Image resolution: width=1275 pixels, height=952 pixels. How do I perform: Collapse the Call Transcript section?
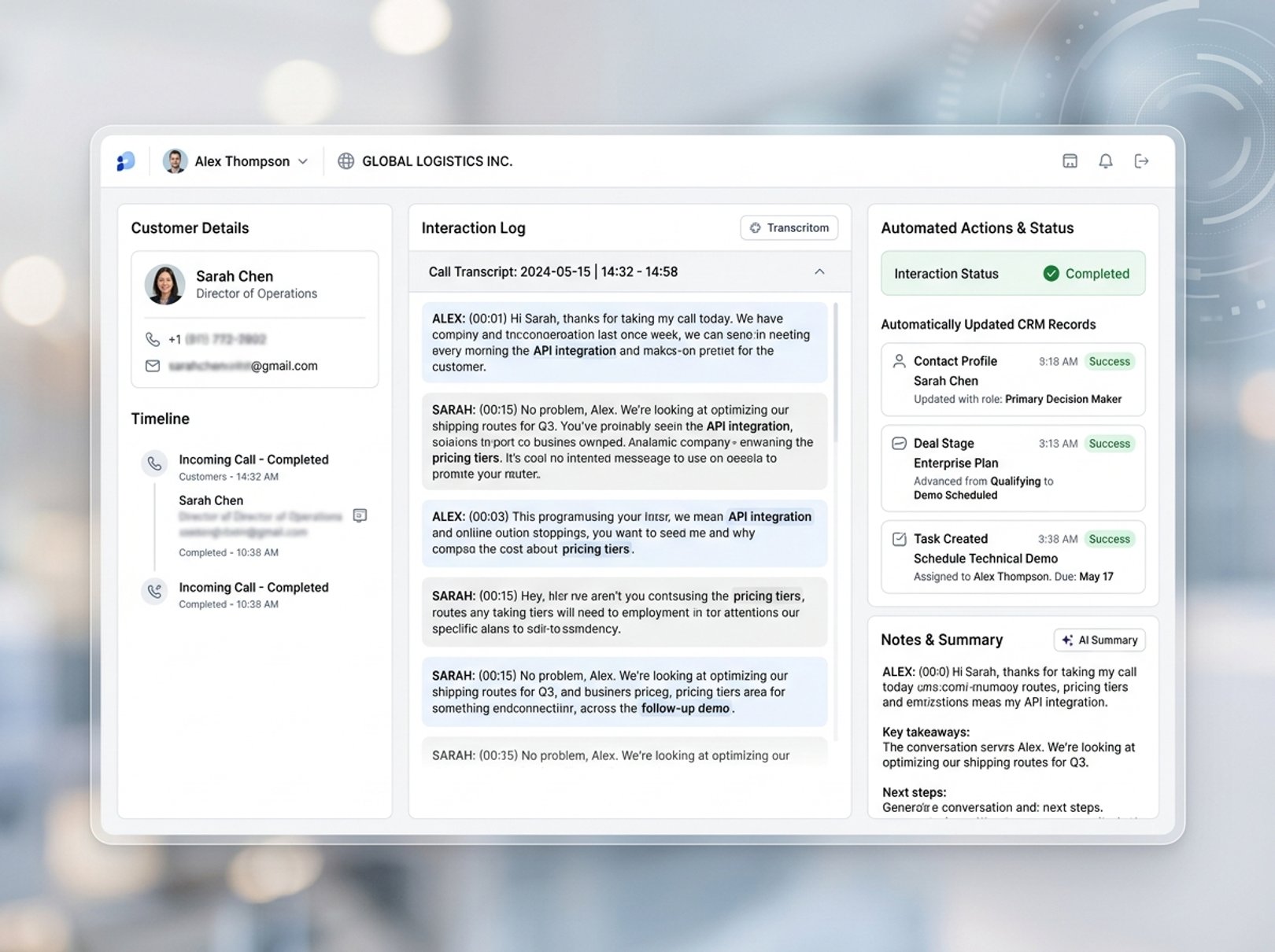coord(819,271)
